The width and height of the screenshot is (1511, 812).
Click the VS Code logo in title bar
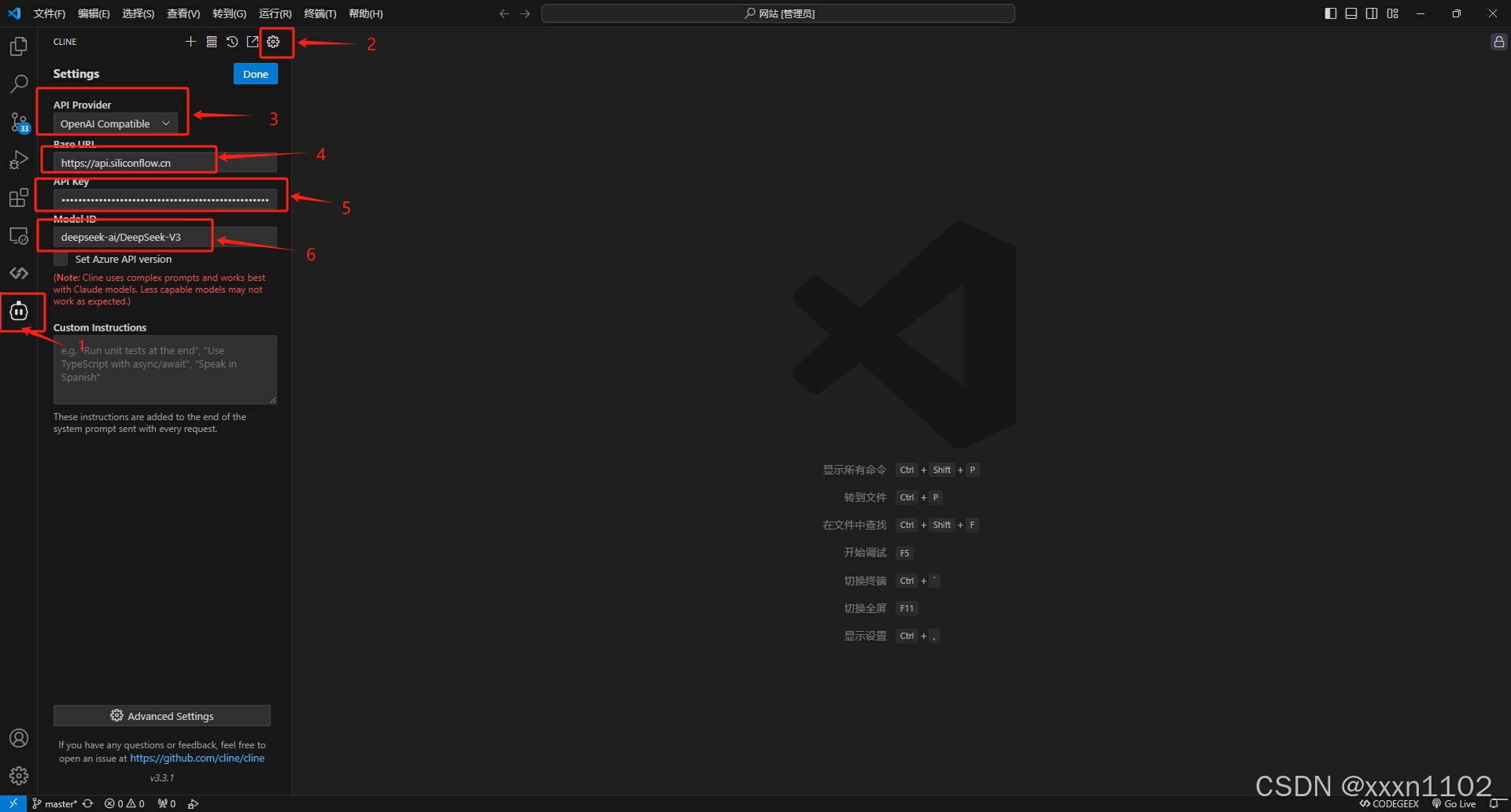pyautogui.click(x=14, y=13)
